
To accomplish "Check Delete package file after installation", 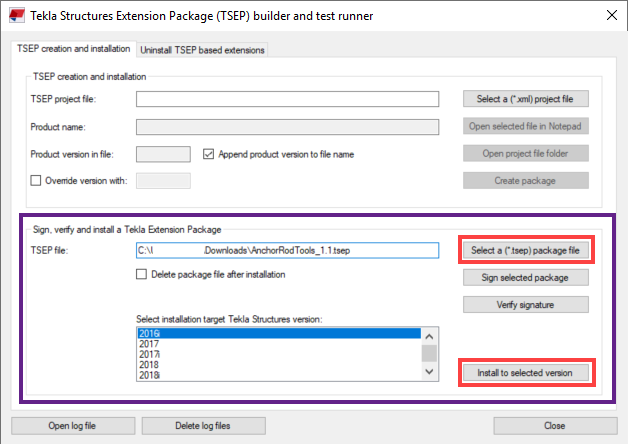I will coord(143,274).
